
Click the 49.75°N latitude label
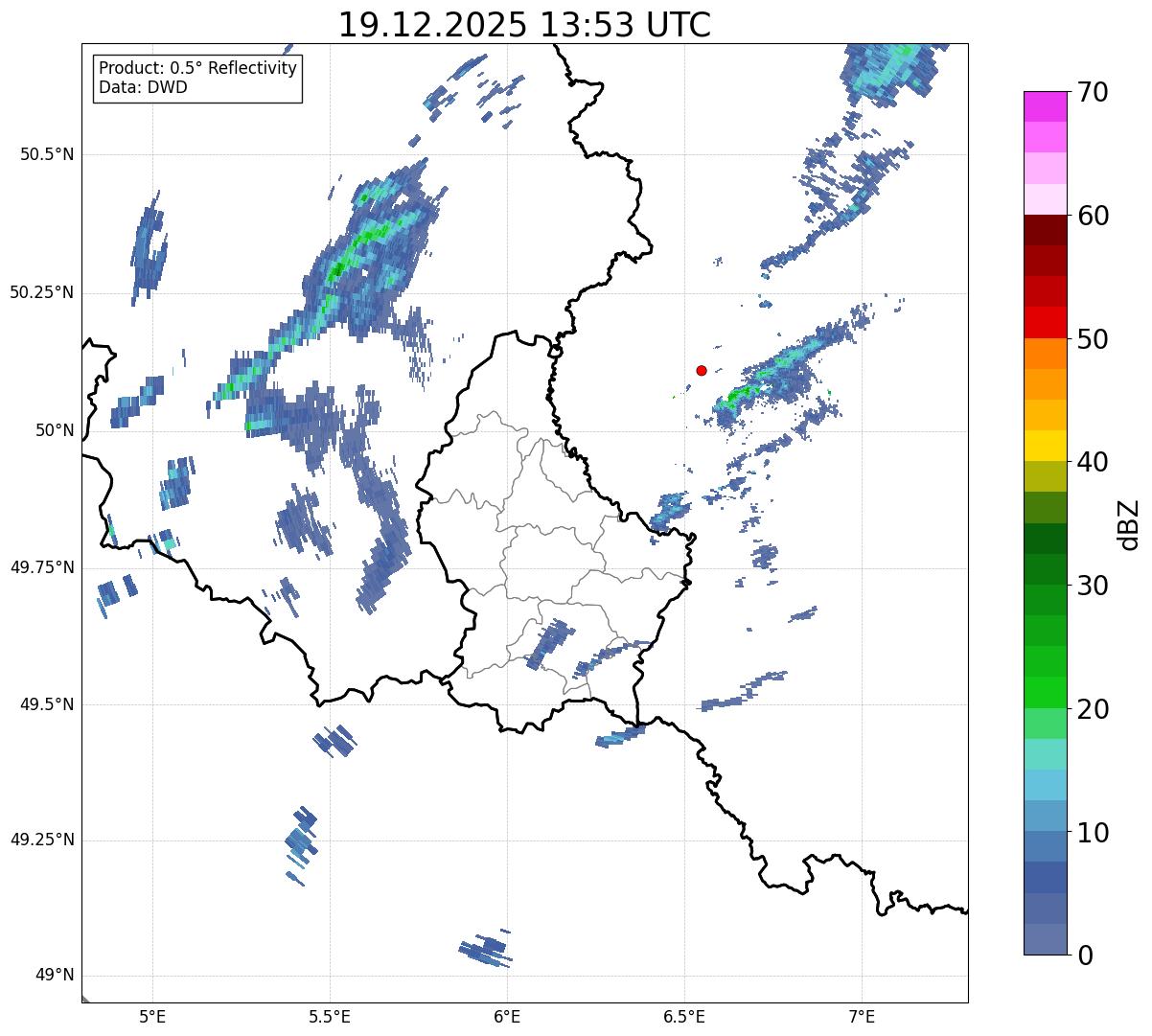(x=42, y=567)
